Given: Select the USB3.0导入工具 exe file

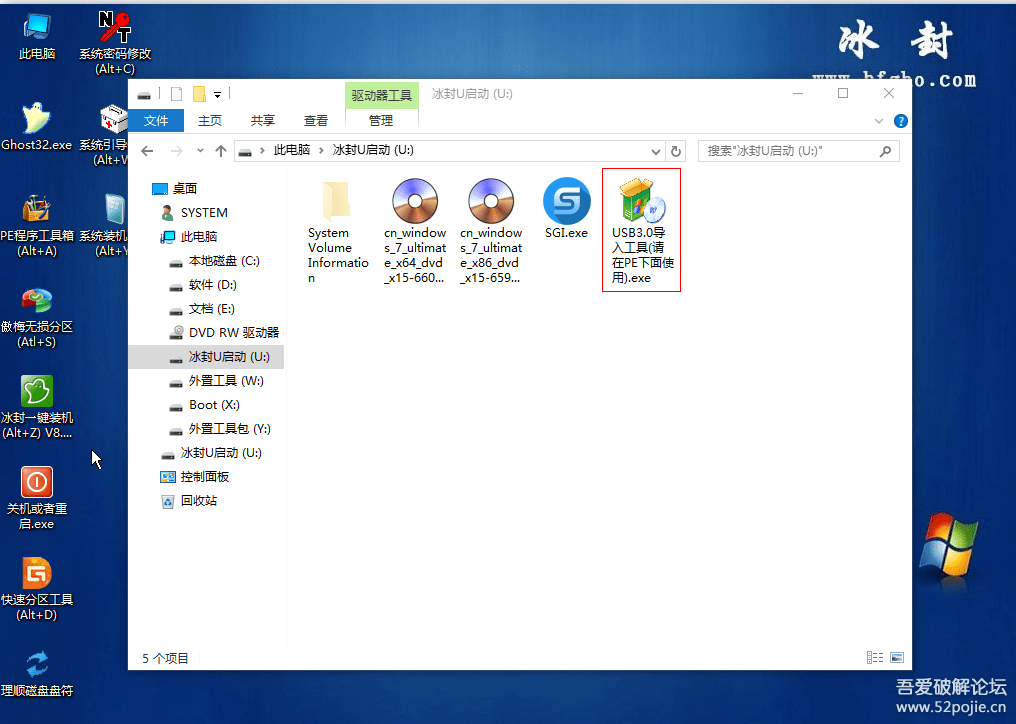Looking at the screenshot, I should point(641,230).
